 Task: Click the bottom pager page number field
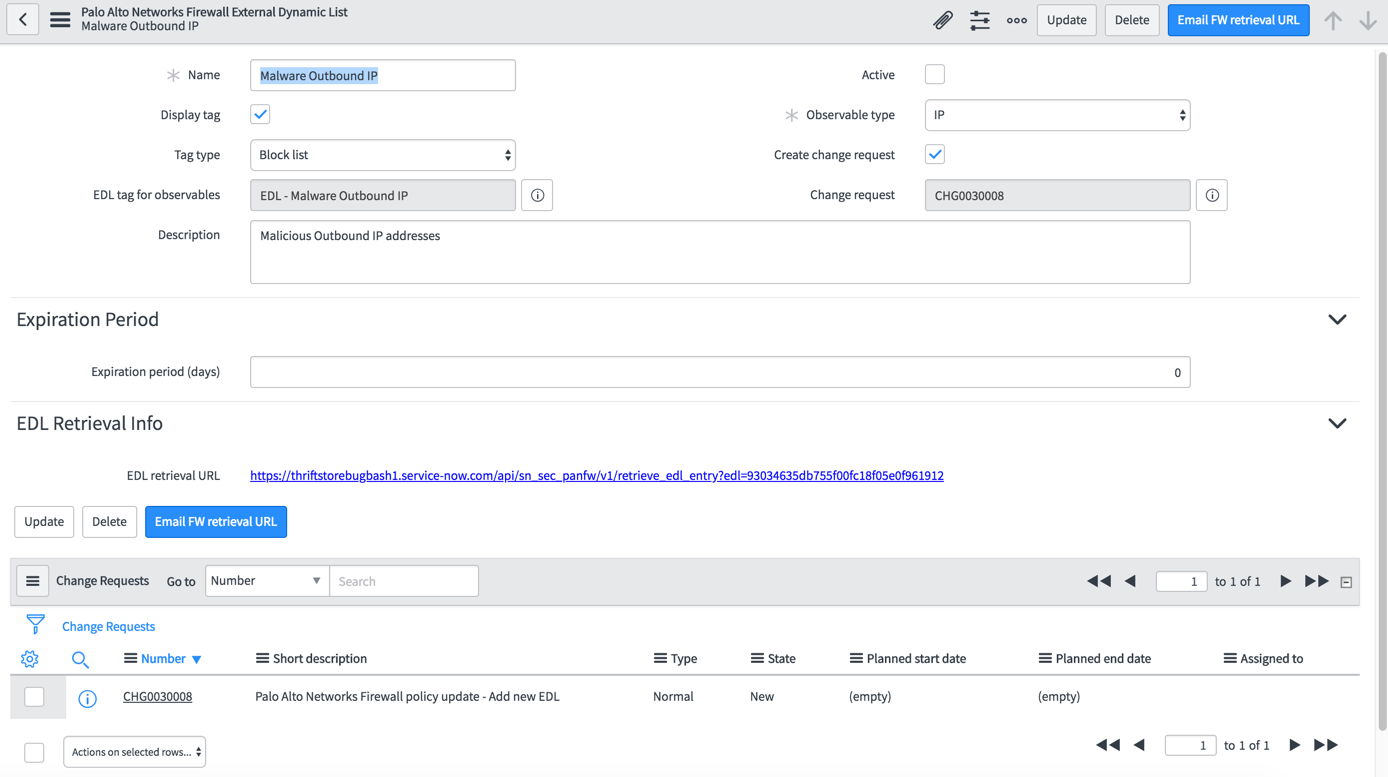1190,745
